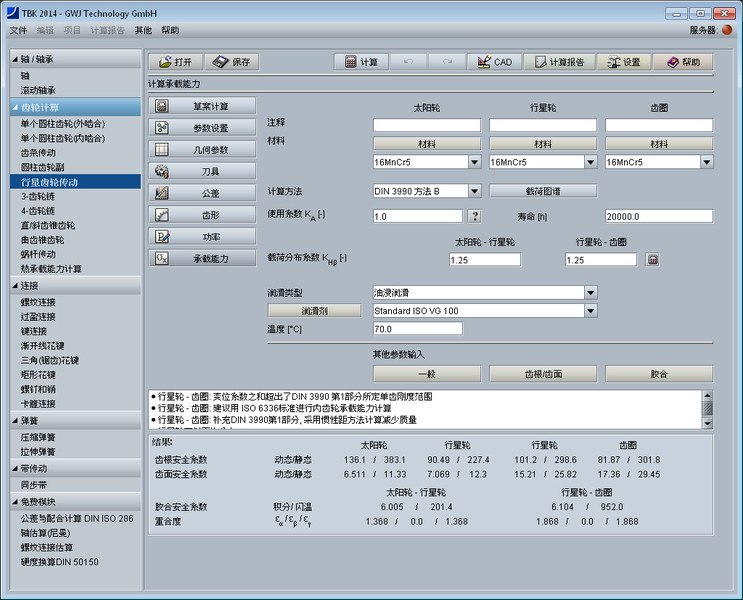The height and width of the screenshot is (600, 743).
Task: Click the question mark next to KA factor
Action: point(474,216)
